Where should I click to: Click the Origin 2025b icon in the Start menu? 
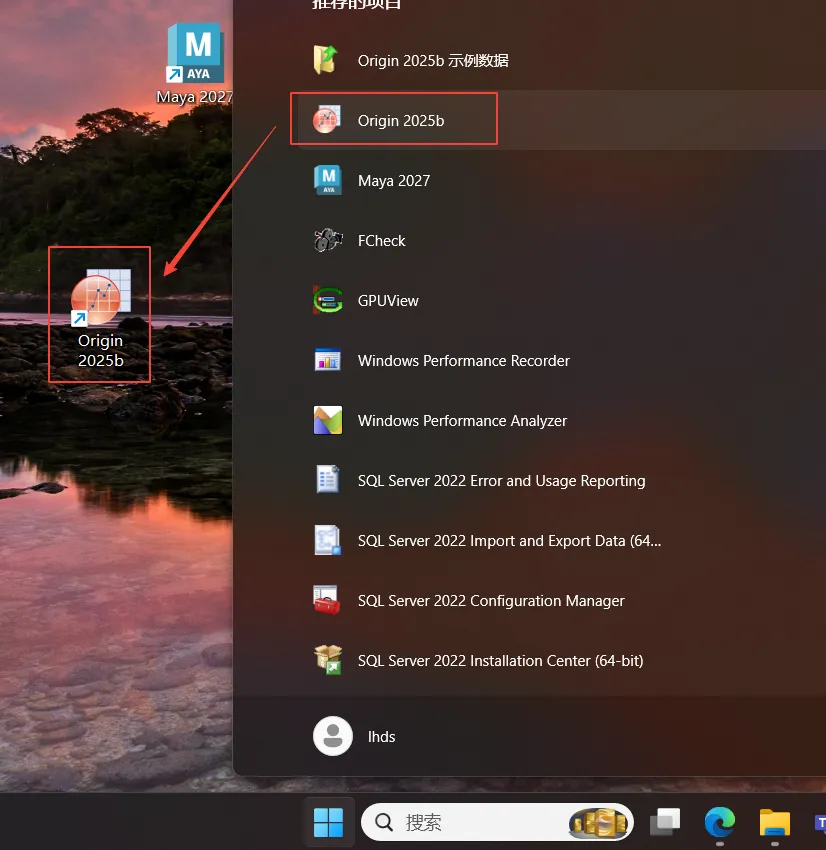coord(327,120)
